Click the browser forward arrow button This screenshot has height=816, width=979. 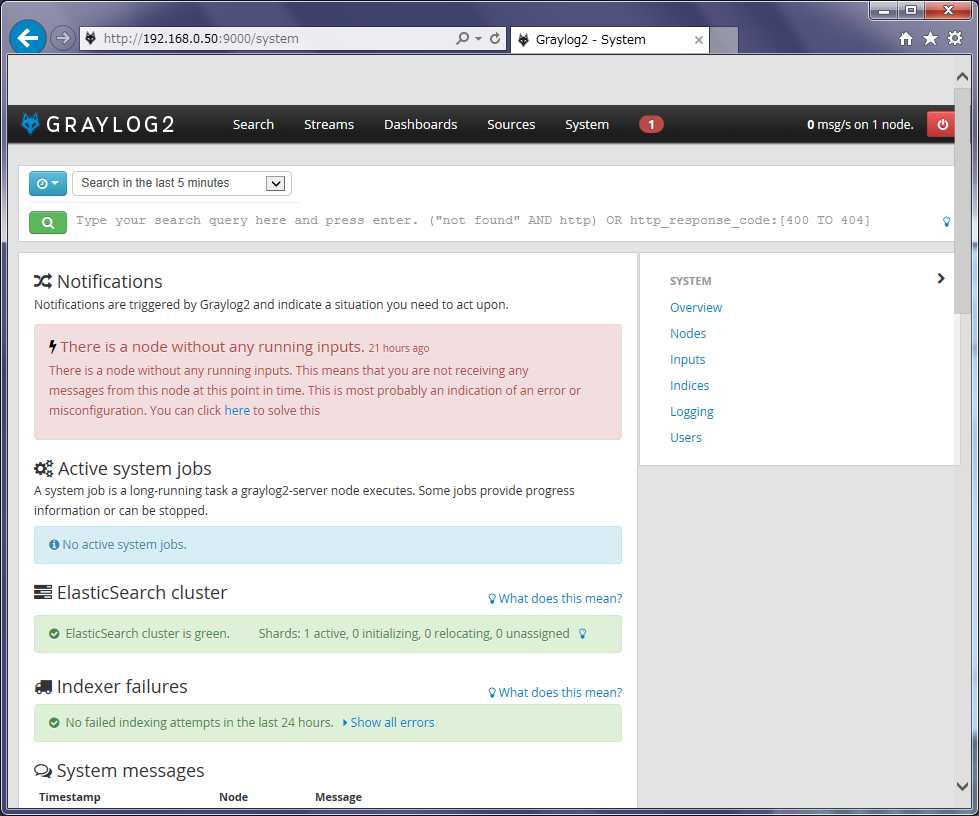(x=62, y=38)
